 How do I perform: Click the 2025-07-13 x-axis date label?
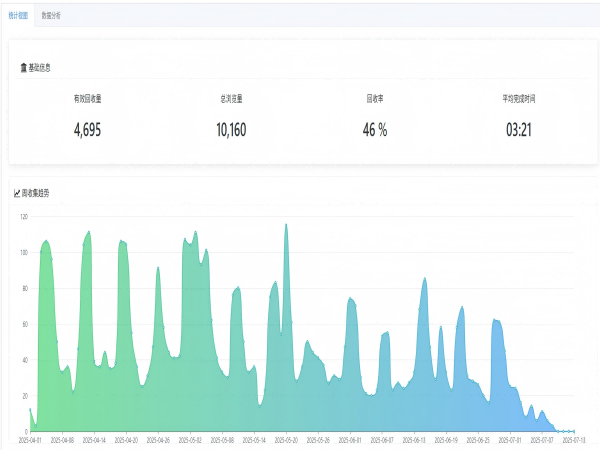point(573,439)
